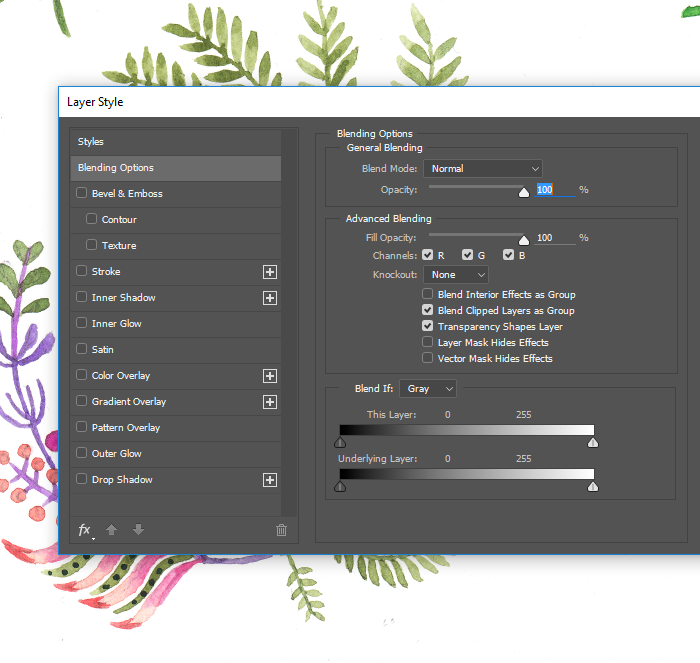Enable Layer Mask Hides Effects
The height and width of the screenshot is (663, 700).
pos(428,343)
